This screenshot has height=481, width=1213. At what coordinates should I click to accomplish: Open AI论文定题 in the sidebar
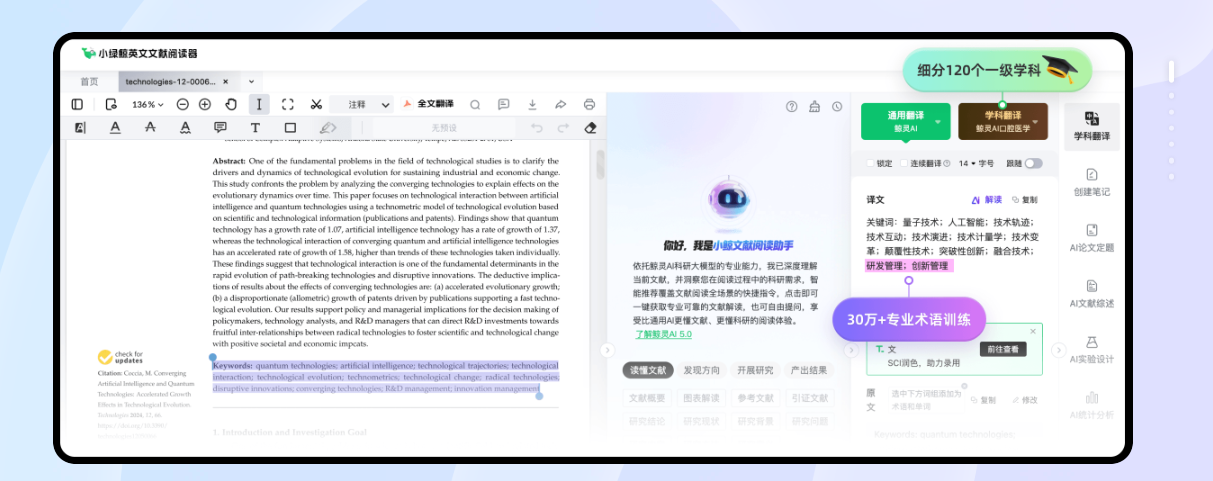point(1092,238)
